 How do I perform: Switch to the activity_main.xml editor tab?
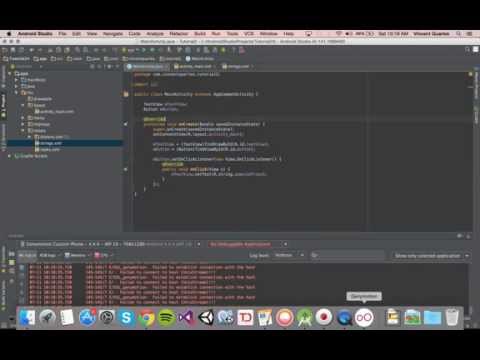194,66
